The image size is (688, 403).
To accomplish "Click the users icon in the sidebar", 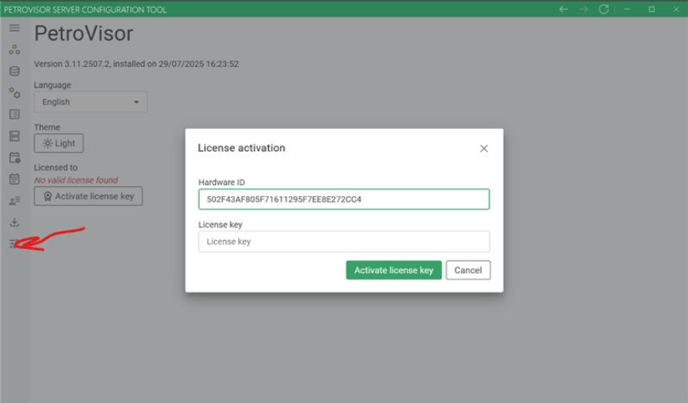I will tap(14, 201).
